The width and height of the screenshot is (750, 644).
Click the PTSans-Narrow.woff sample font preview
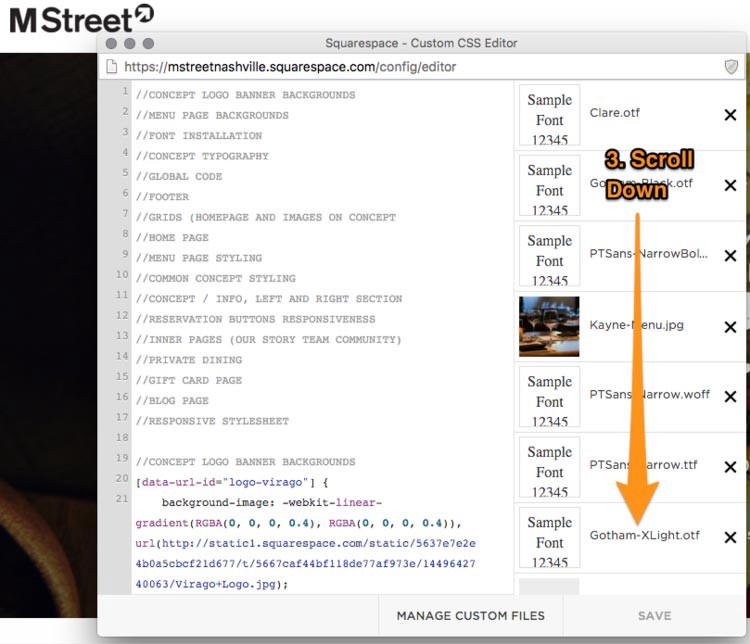pyautogui.click(x=549, y=397)
